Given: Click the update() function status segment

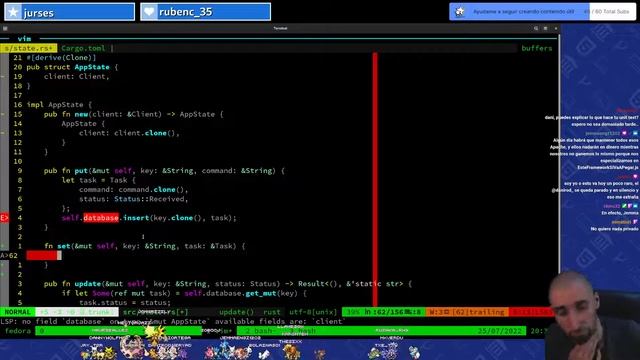Looking at the screenshot, I should 236,312.
